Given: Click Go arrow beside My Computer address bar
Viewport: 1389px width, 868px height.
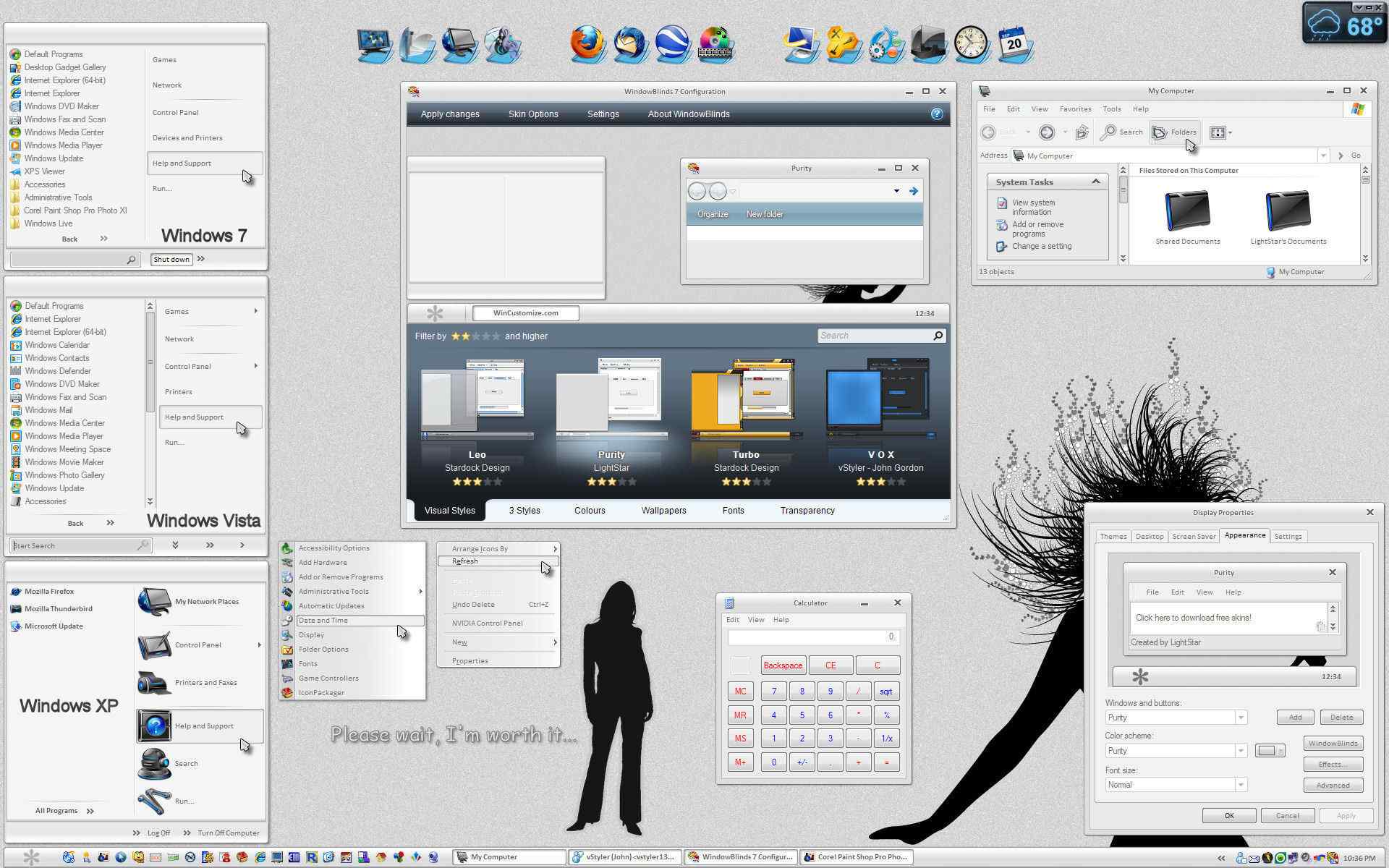Looking at the screenshot, I should pyautogui.click(x=1341, y=156).
